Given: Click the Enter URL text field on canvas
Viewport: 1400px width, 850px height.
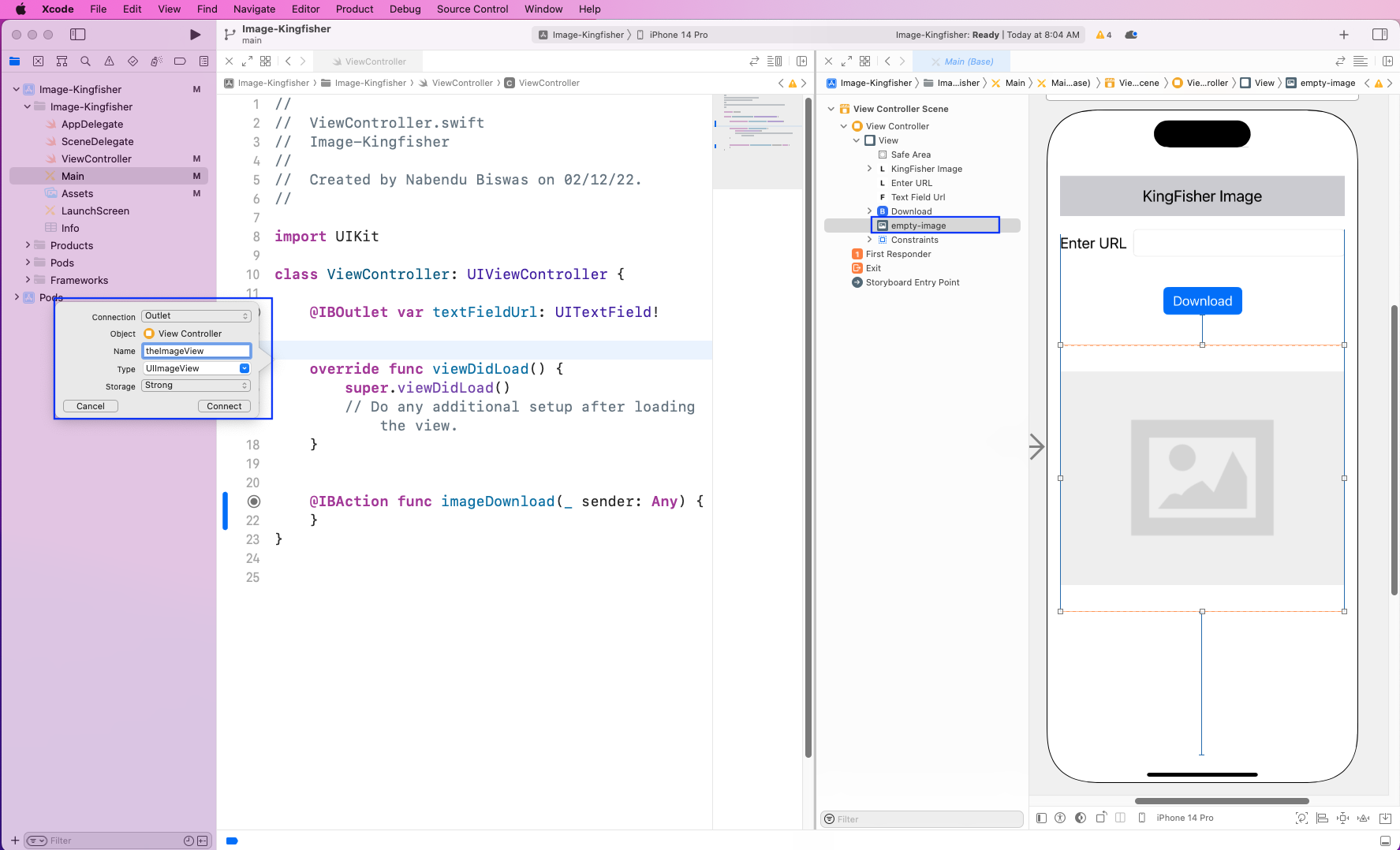Looking at the screenshot, I should [x=1238, y=243].
